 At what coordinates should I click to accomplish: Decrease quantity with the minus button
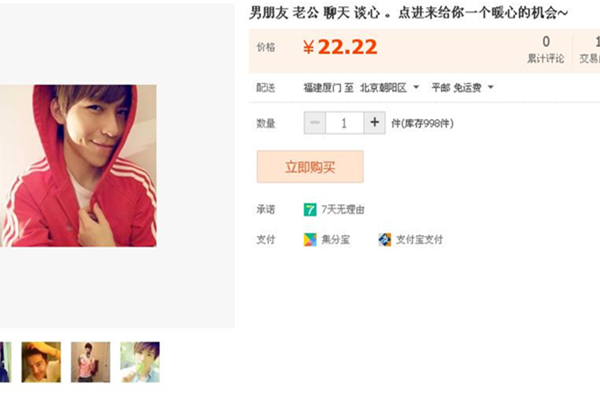[315, 123]
